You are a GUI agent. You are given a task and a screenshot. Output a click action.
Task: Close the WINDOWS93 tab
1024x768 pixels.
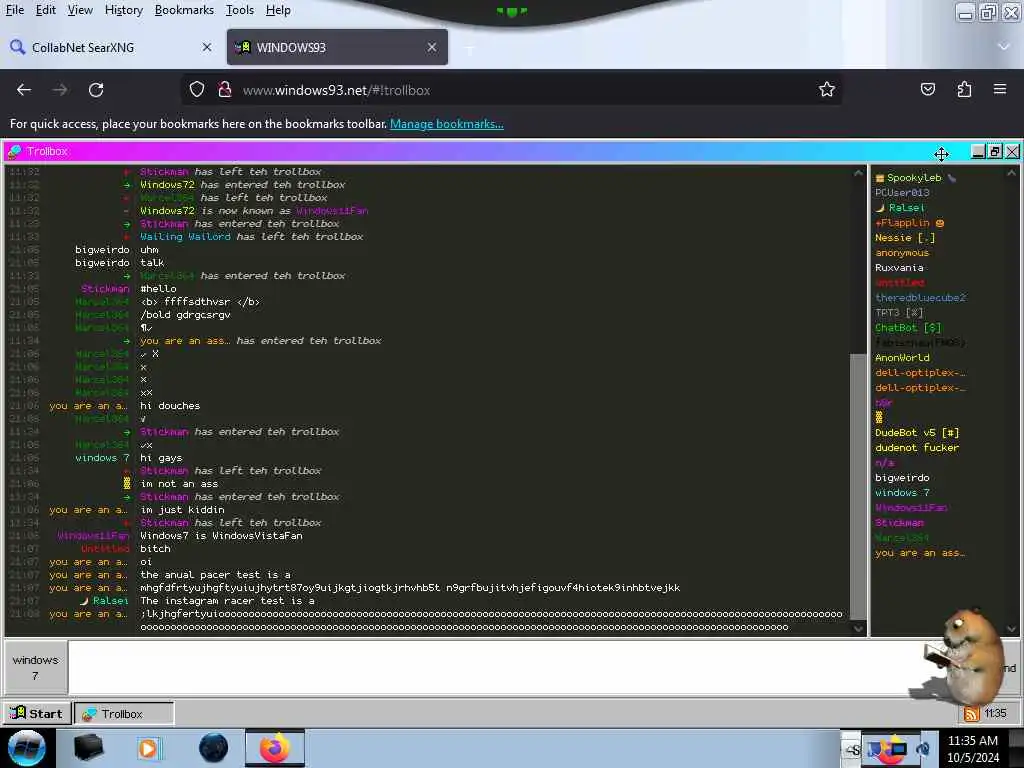pos(432,47)
